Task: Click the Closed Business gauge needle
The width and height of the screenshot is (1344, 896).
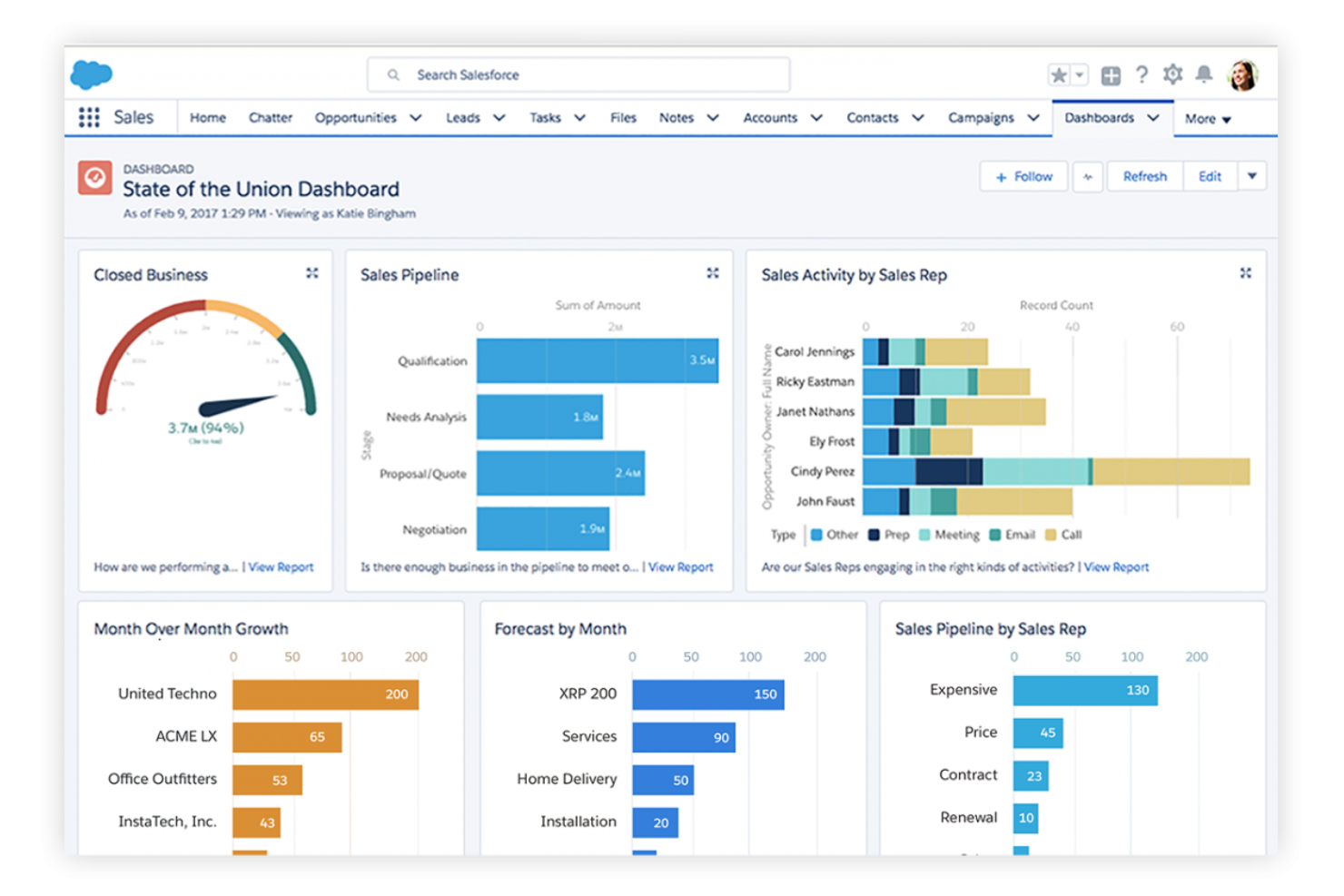Action: click(238, 405)
